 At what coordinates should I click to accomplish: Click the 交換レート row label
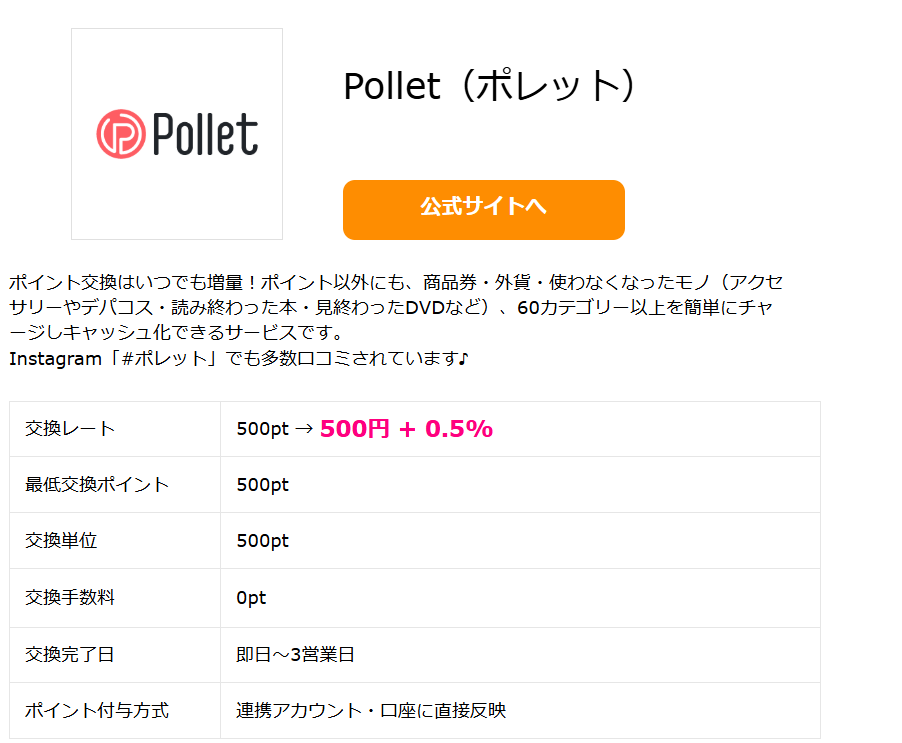point(70,428)
